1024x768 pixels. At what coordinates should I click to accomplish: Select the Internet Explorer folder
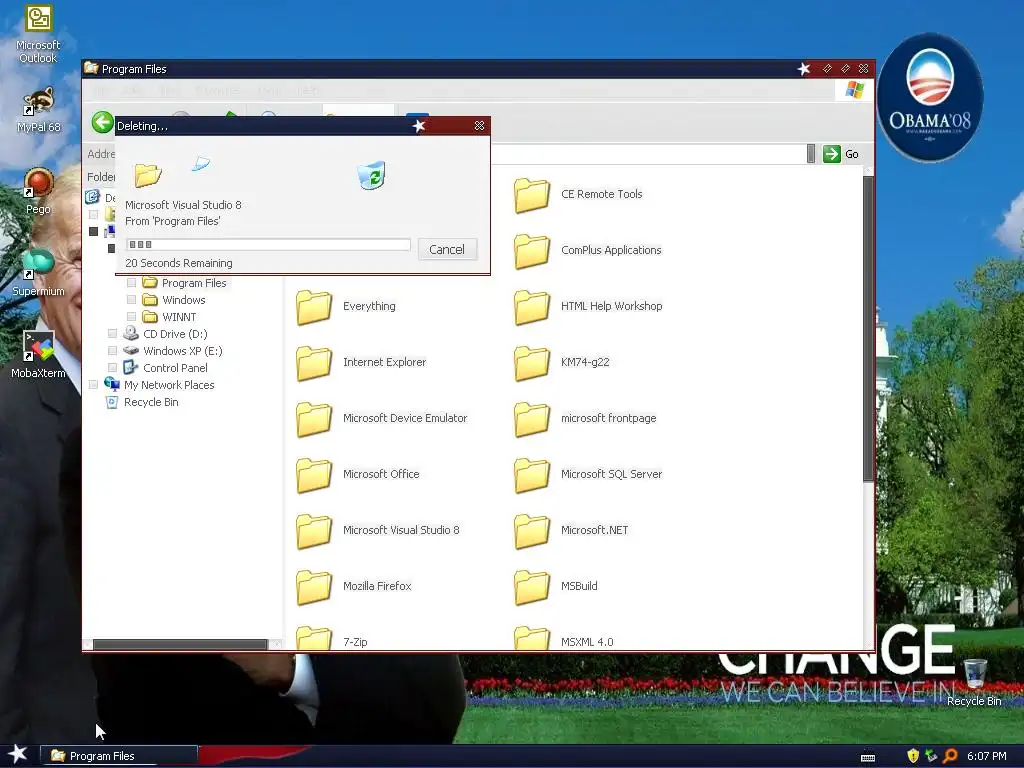click(360, 363)
